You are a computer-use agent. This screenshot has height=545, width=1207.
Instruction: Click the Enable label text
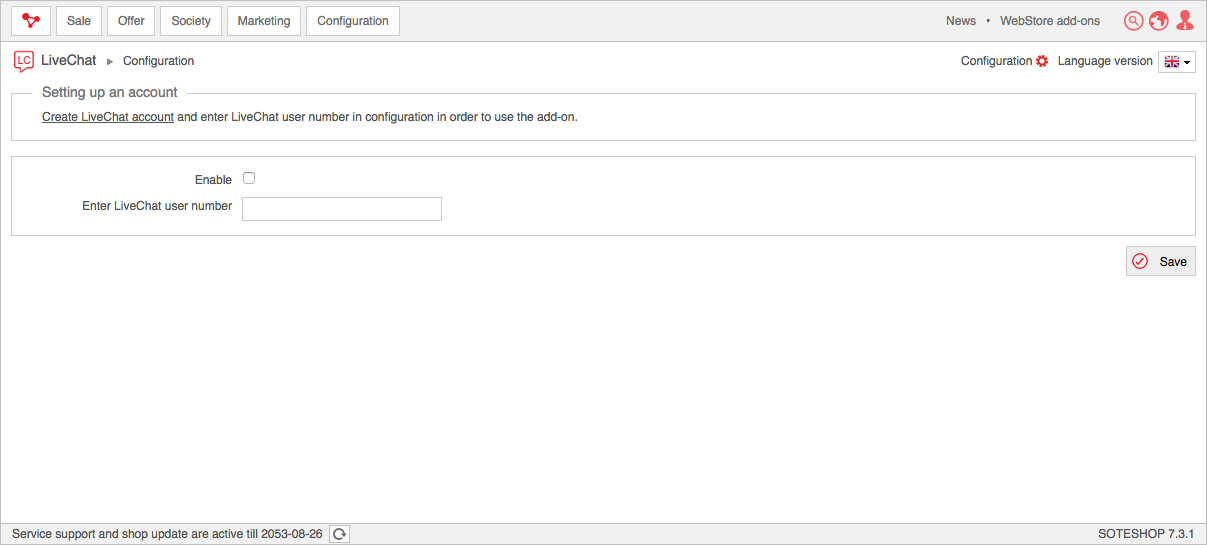[213, 180]
